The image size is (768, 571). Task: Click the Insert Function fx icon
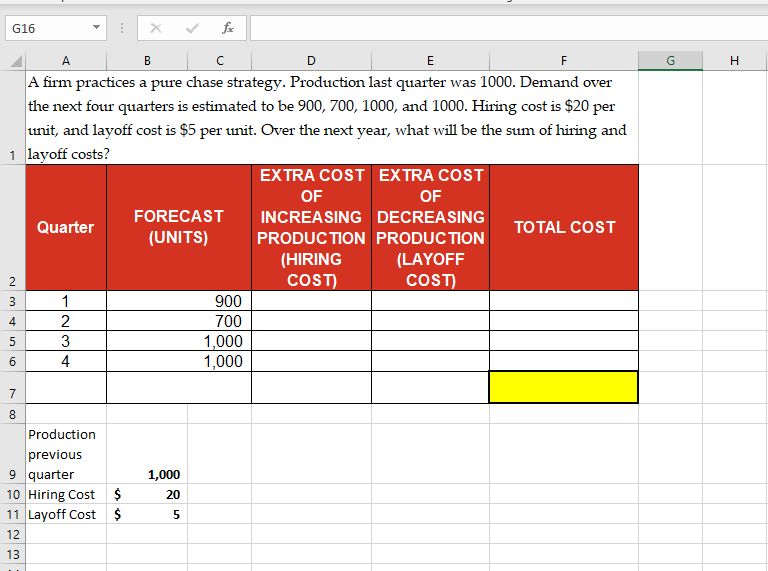point(228,28)
